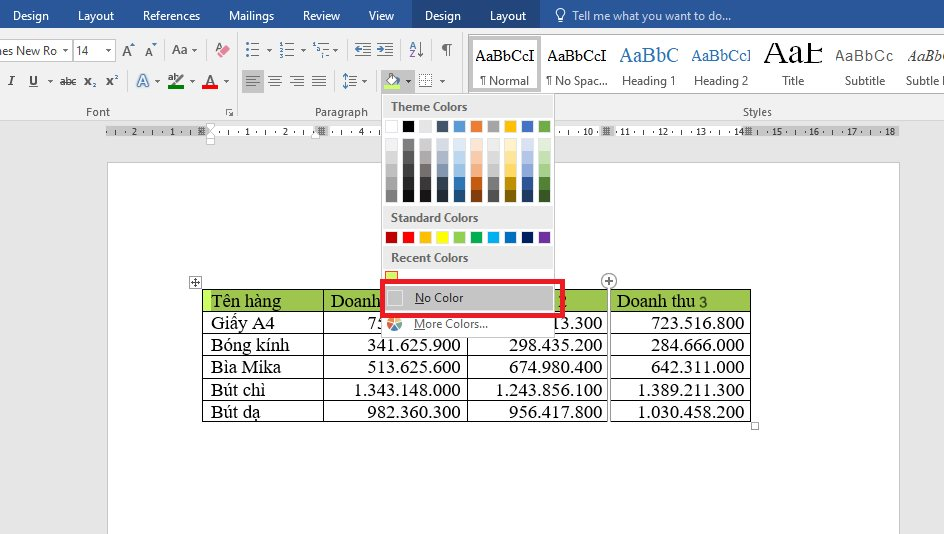
Task: Click the Sort A-Z icon
Action: [416, 50]
